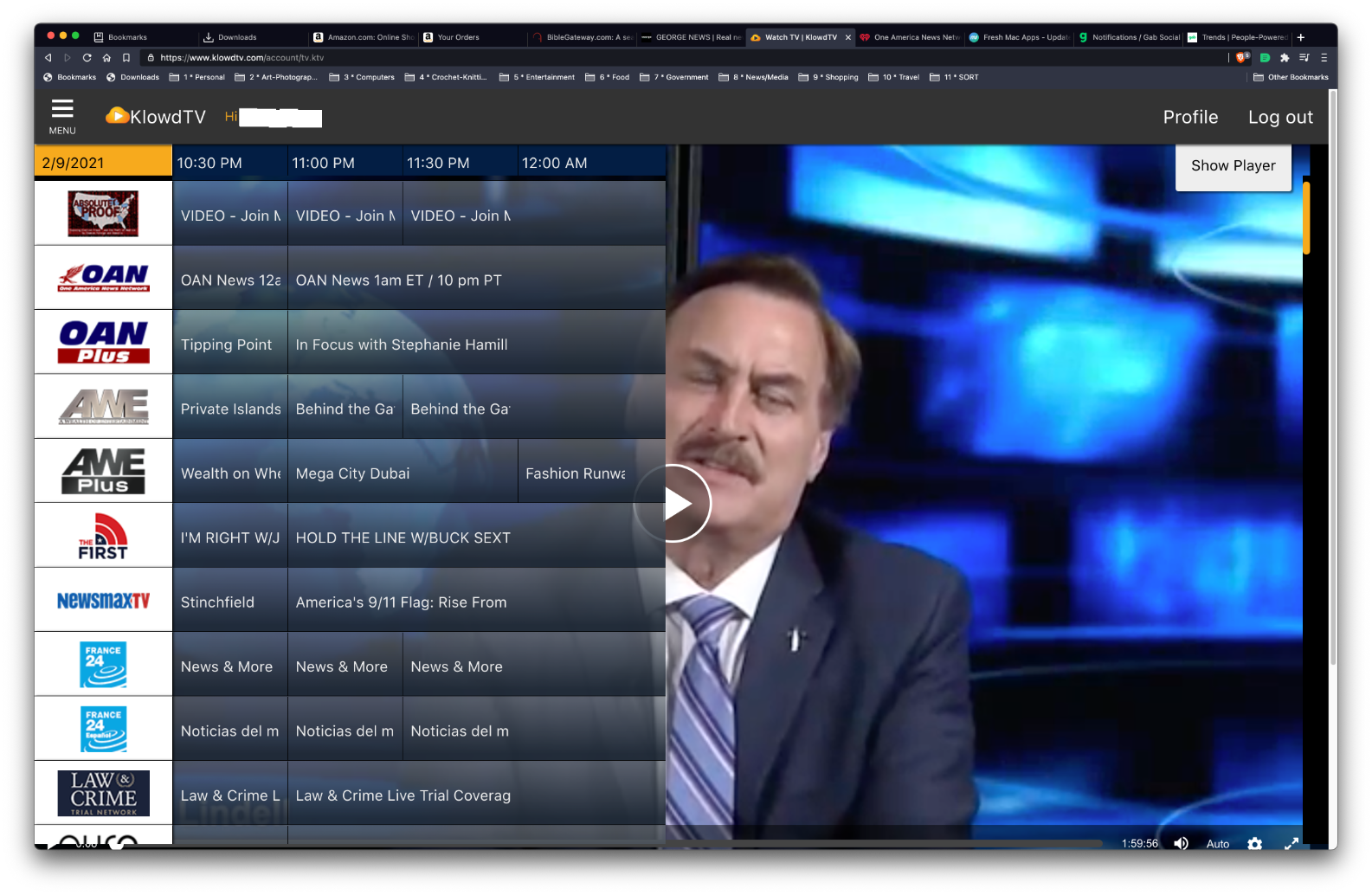Image resolution: width=1372 pixels, height=895 pixels.
Task: Switch to the Amazon.com Online Shopping tab
Action: 364,37
